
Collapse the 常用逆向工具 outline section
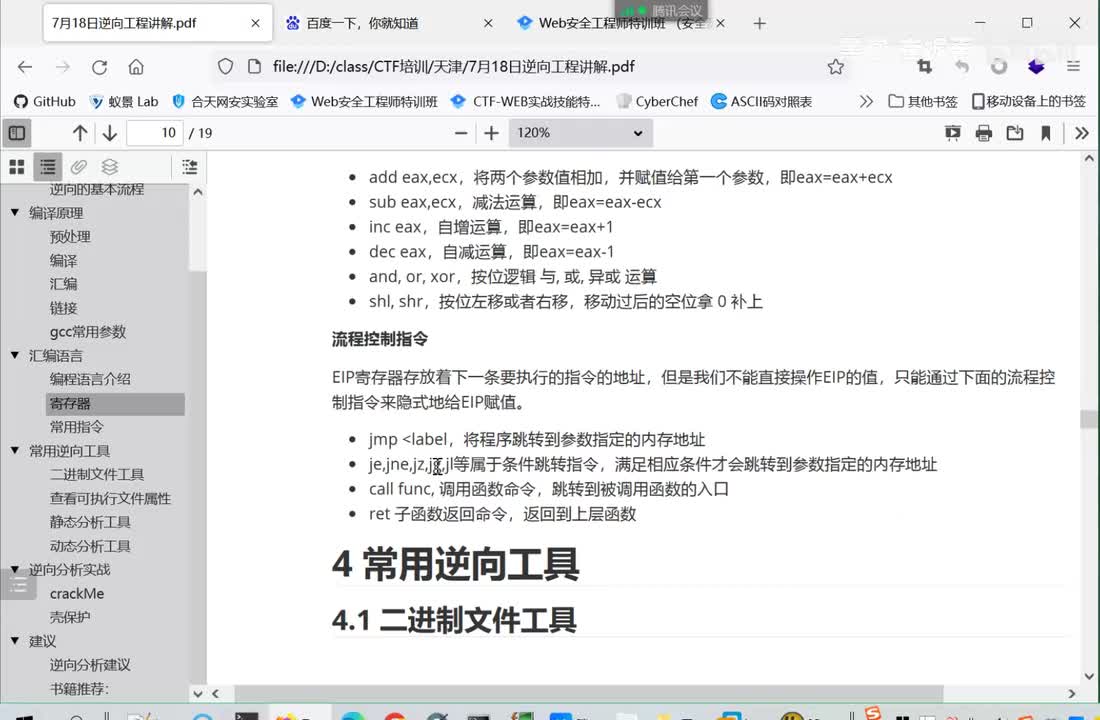[x=15, y=450]
